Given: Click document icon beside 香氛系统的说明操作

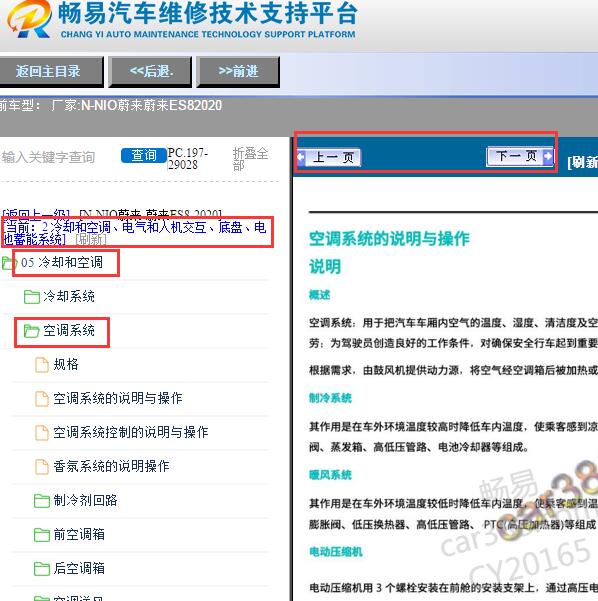Looking at the screenshot, I should click(x=42, y=467).
